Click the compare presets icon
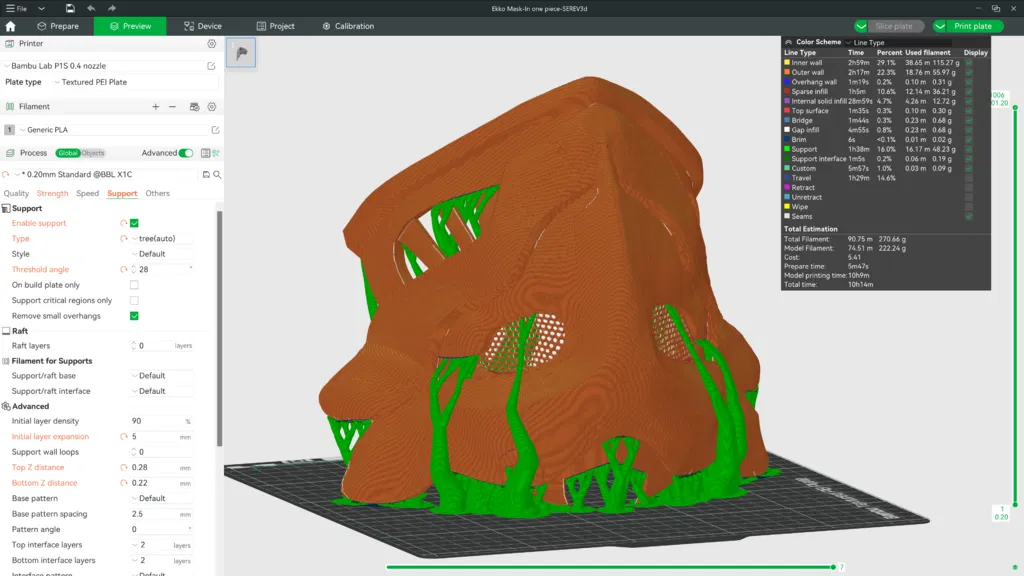1024x576 pixels. coord(216,153)
